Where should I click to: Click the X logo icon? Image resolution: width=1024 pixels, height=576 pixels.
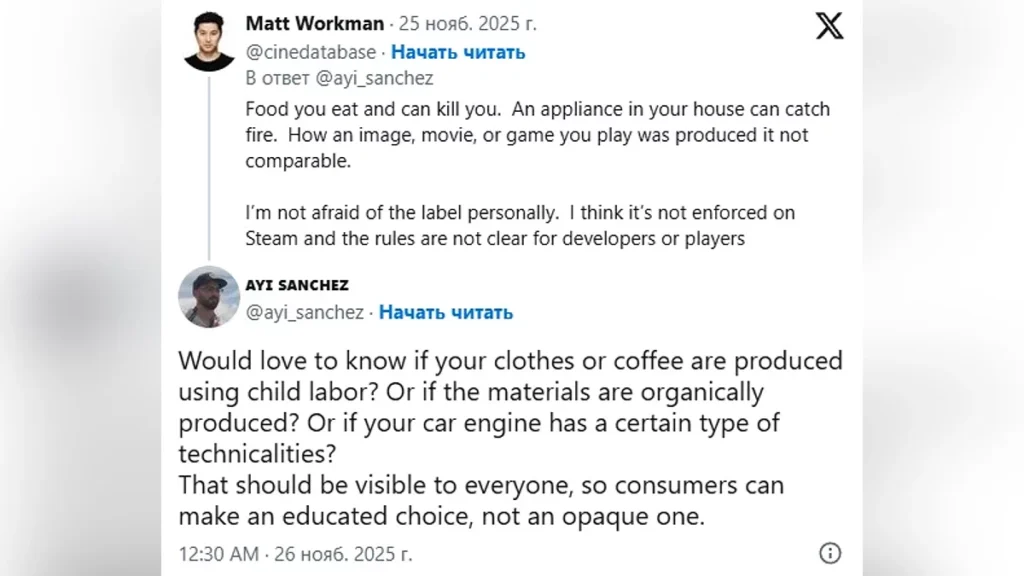[x=829, y=27]
